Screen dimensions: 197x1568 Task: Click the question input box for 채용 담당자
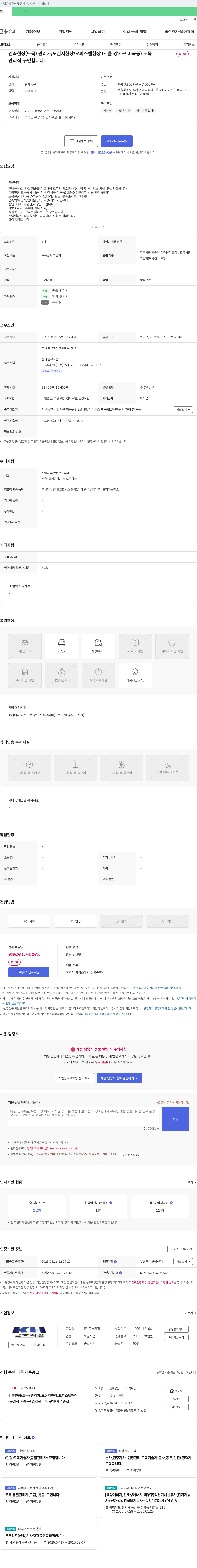click(x=84, y=1116)
